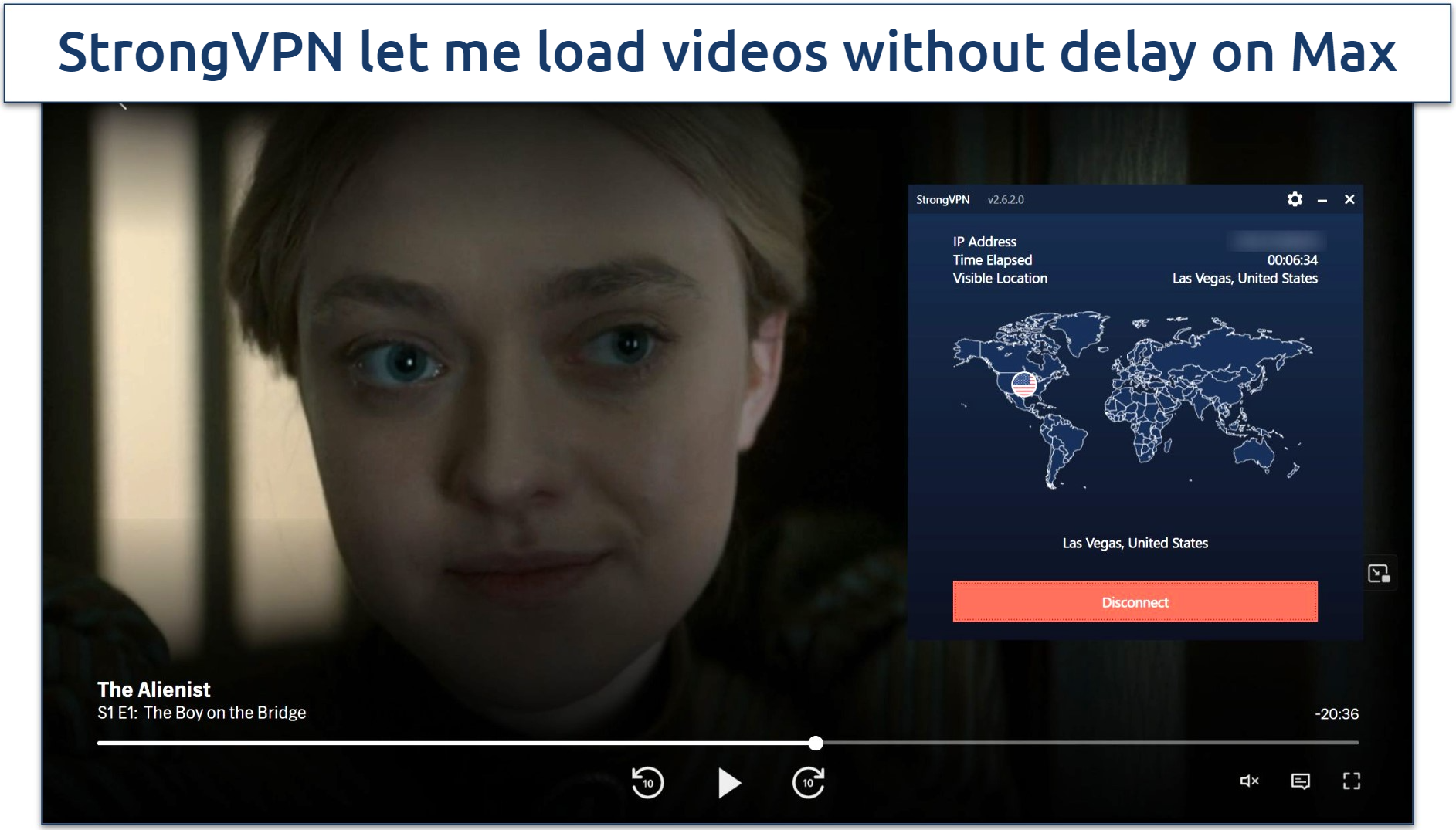The height and width of the screenshot is (830, 1456).
Task: Skip forward 10 seconds
Action: 808,782
